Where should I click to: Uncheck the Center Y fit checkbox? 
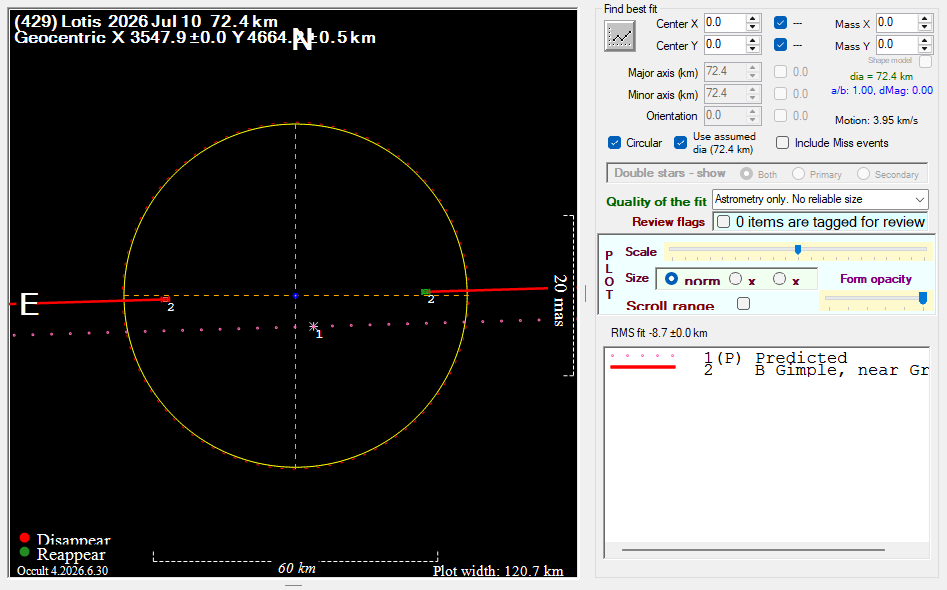coord(780,45)
